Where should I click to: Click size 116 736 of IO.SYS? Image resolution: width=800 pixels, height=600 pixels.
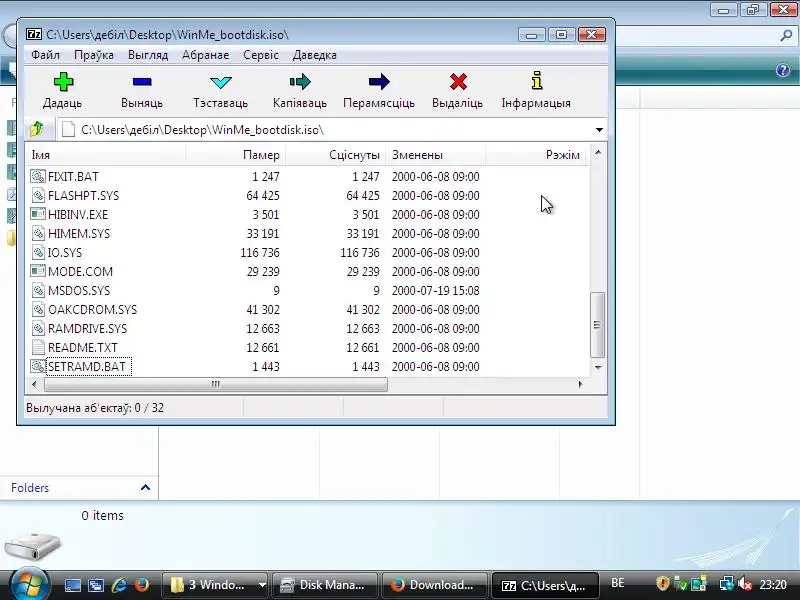point(260,253)
